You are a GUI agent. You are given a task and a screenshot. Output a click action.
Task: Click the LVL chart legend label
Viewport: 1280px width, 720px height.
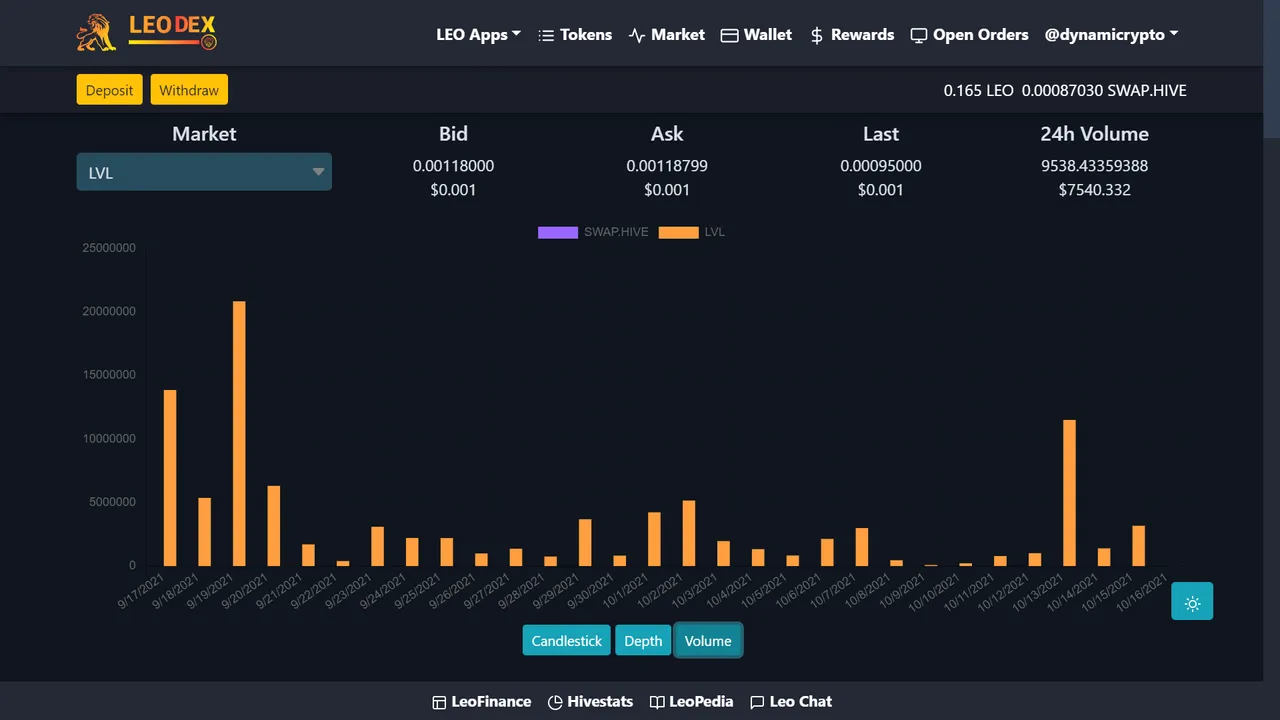715,232
